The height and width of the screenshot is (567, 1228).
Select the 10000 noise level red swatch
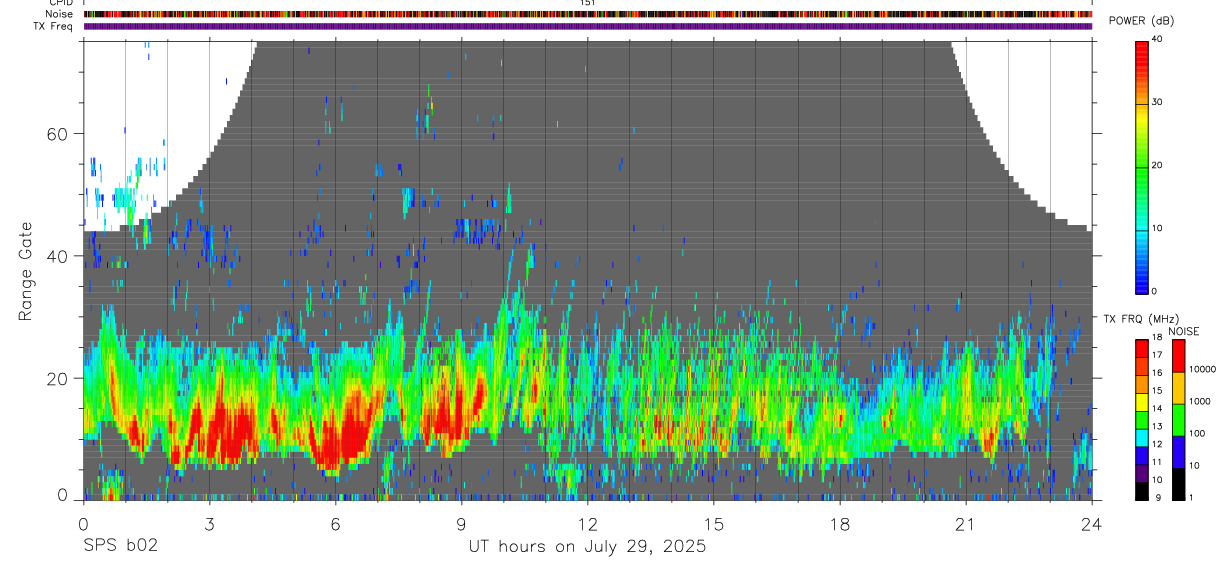pos(1178,356)
